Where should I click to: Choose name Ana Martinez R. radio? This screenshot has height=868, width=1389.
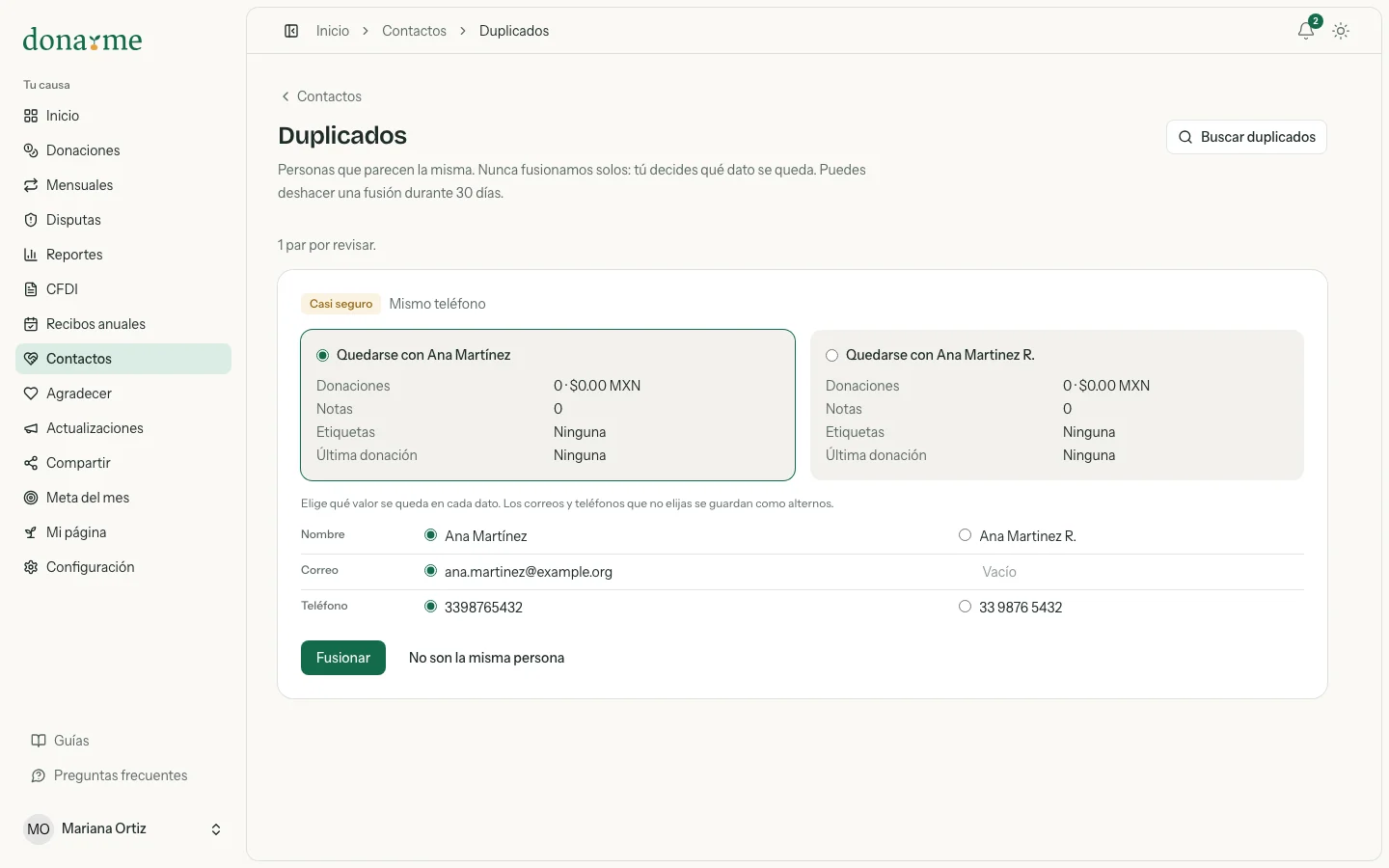pyautogui.click(x=965, y=535)
